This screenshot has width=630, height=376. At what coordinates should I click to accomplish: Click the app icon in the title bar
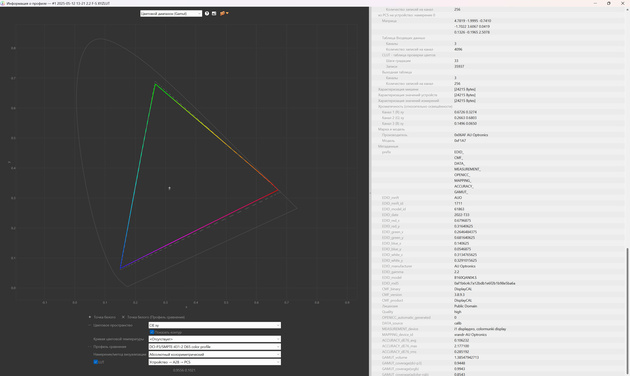point(3,3)
